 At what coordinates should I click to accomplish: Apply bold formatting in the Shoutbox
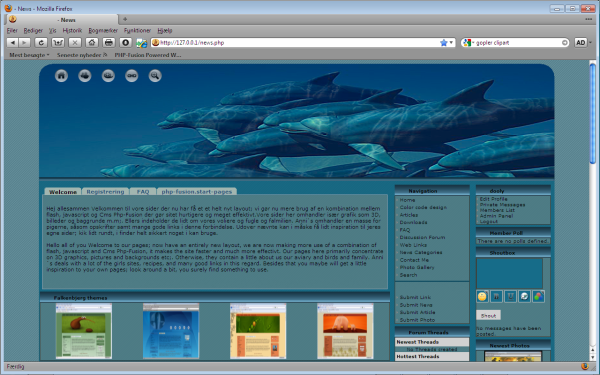coord(496,296)
